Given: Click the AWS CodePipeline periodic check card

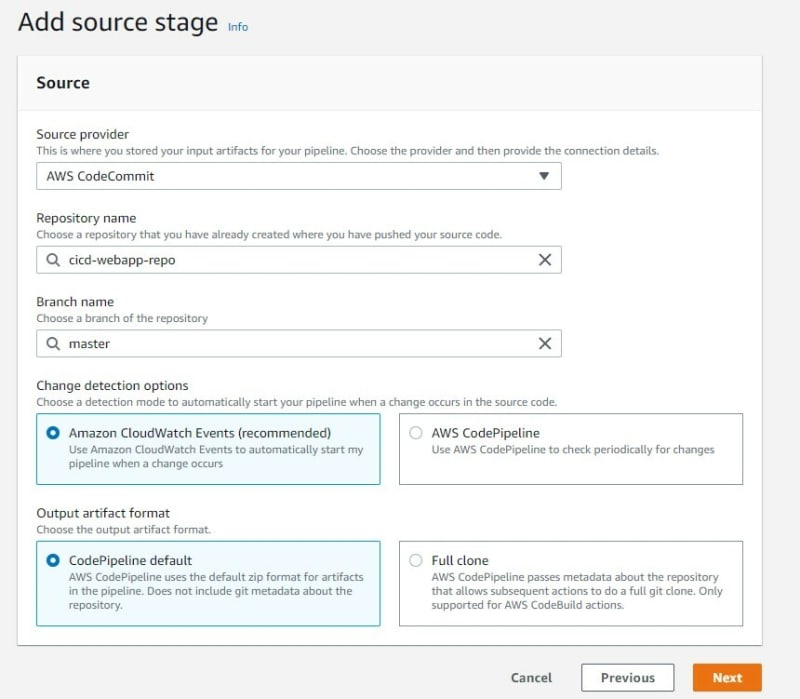Looking at the screenshot, I should tap(571, 449).
